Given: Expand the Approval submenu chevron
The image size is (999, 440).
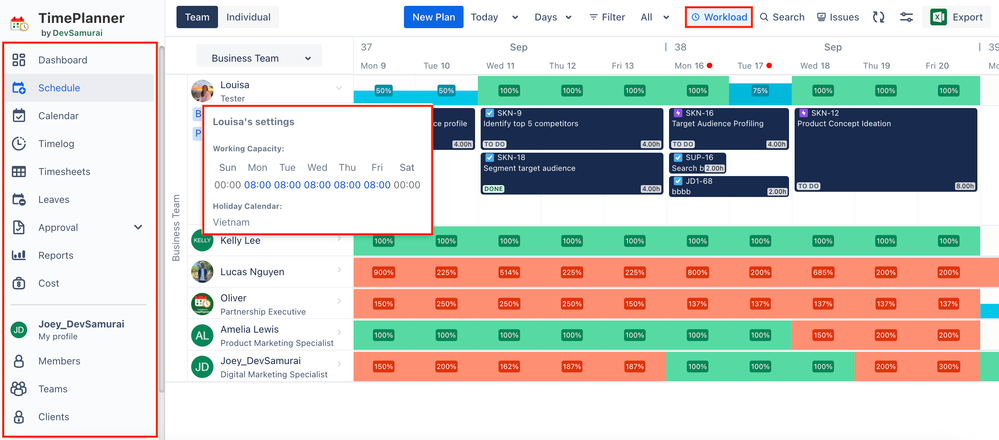Looking at the screenshot, I should coord(138,227).
